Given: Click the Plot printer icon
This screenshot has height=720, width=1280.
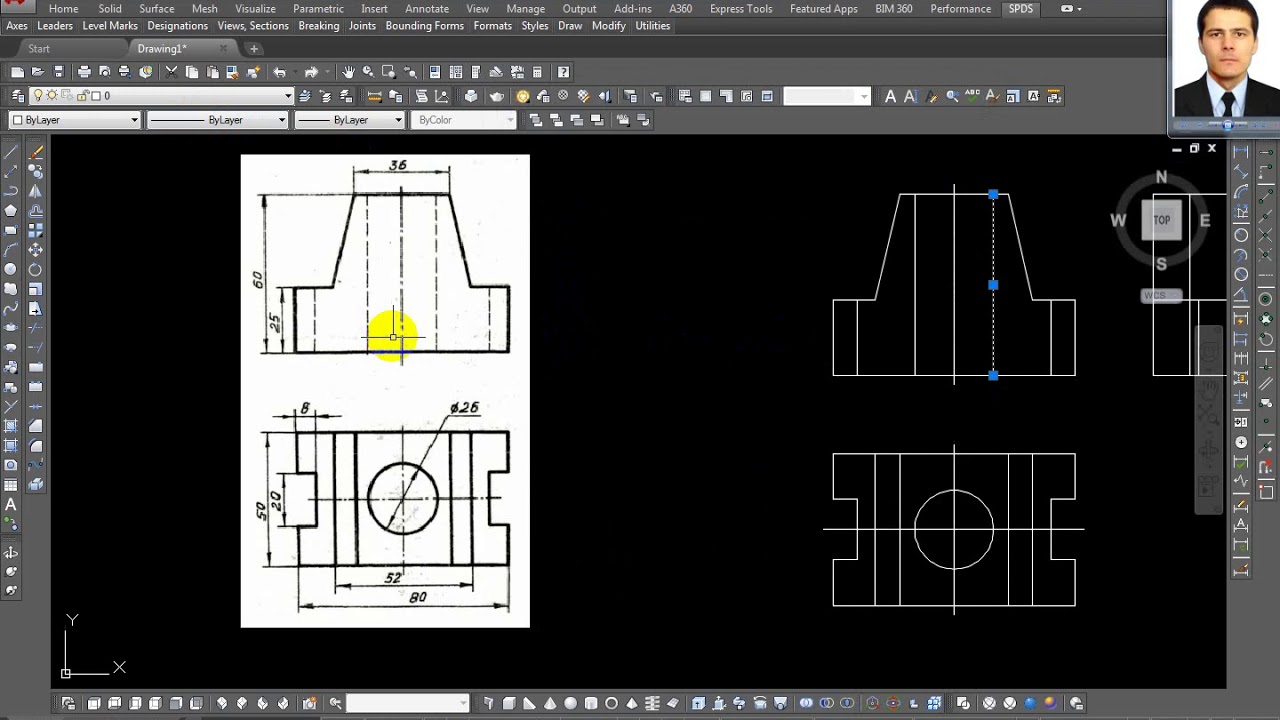Looking at the screenshot, I should point(84,72).
